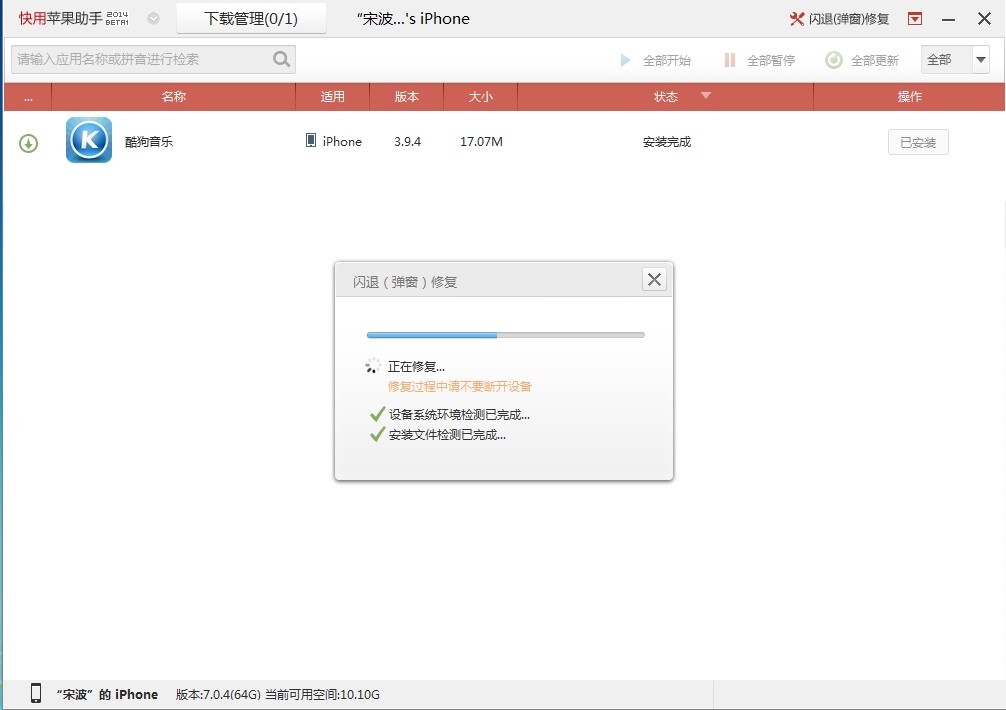
Task: Click 设备系统环境检测已完成 line
Action: pos(459,414)
